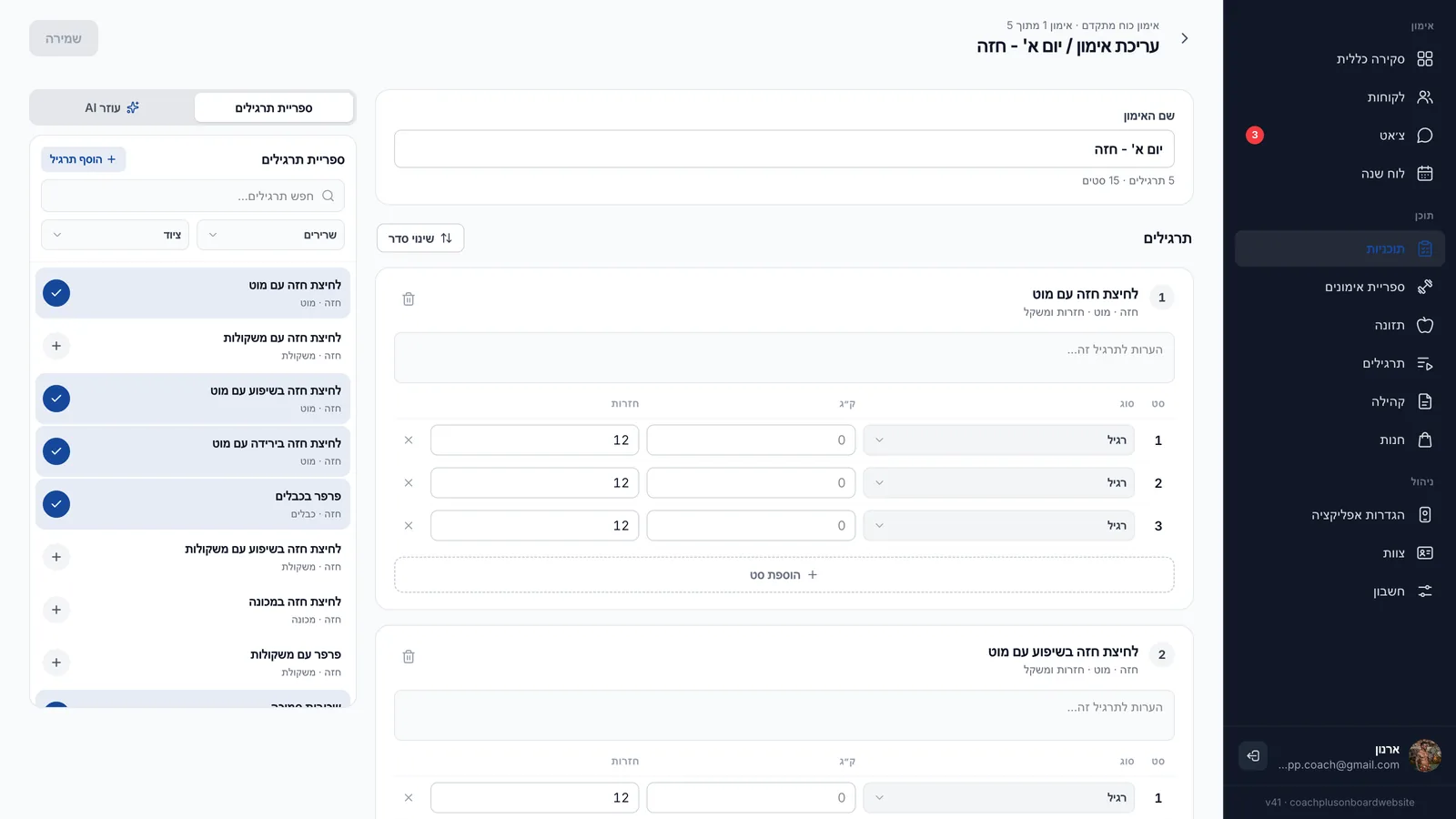Open the צוות team icon

click(x=1425, y=553)
